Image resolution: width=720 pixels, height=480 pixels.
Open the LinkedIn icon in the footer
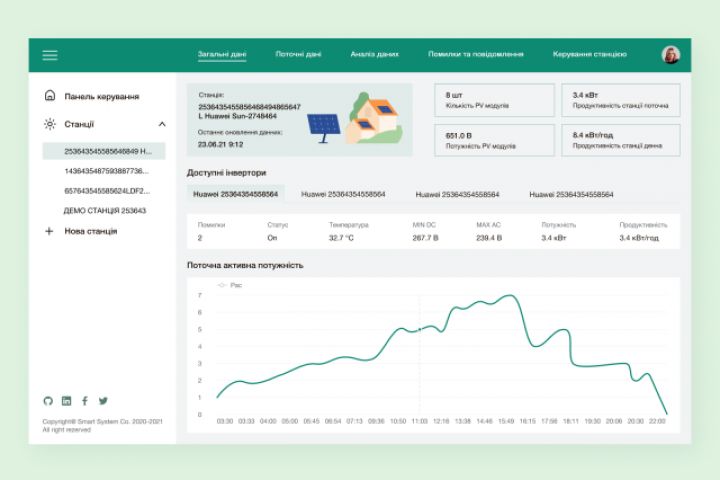(x=67, y=401)
